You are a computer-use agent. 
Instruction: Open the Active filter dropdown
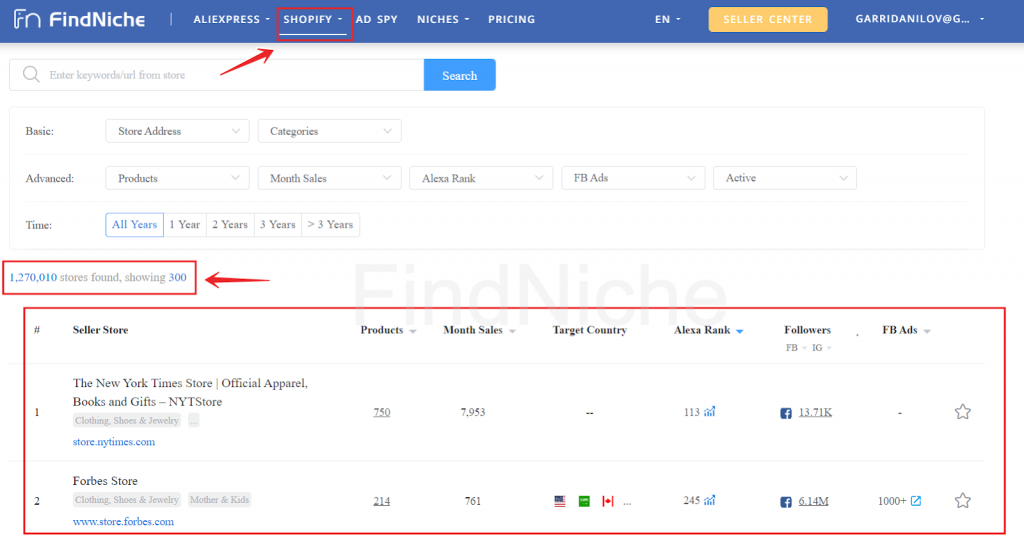[785, 178]
